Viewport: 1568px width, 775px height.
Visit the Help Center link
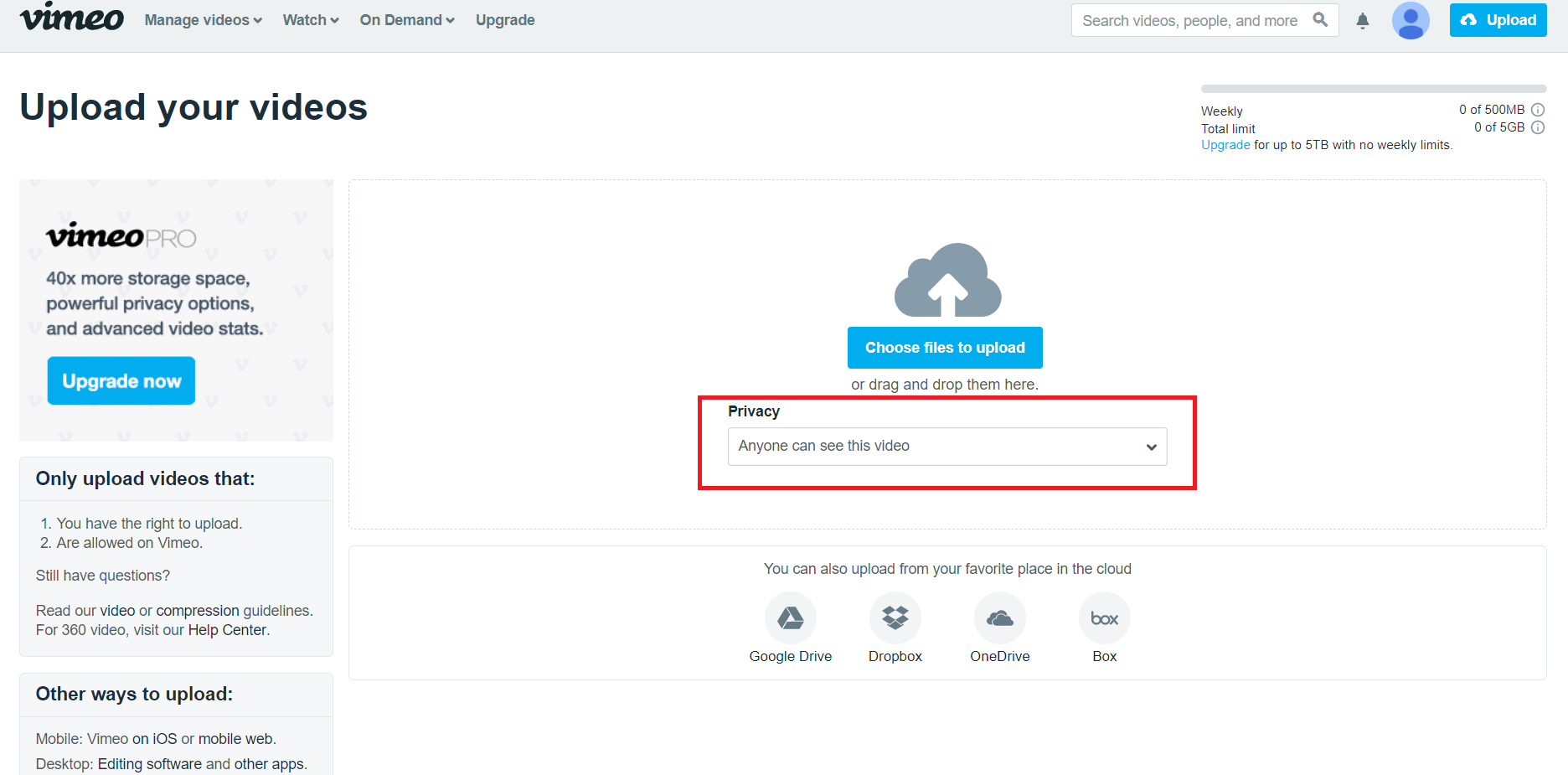[227, 630]
